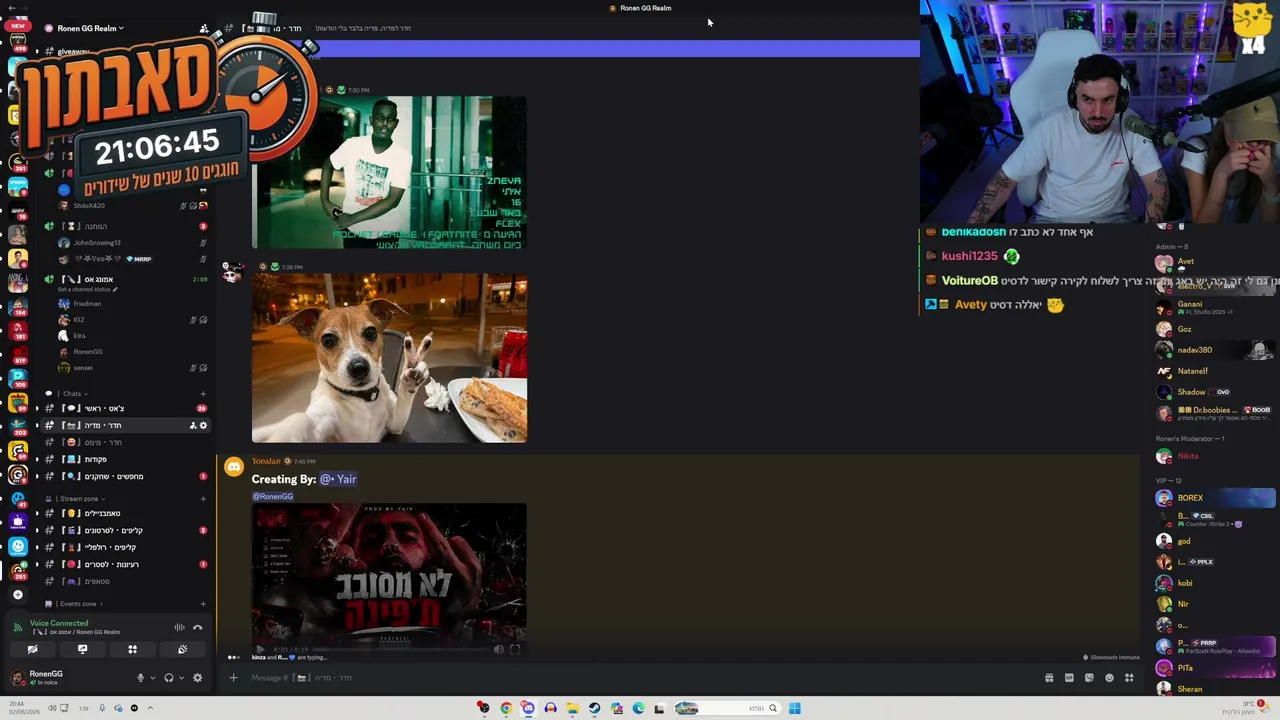Open the Voice Connected details
This screenshot has width=1280, height=720.
[x=59, y=623]
